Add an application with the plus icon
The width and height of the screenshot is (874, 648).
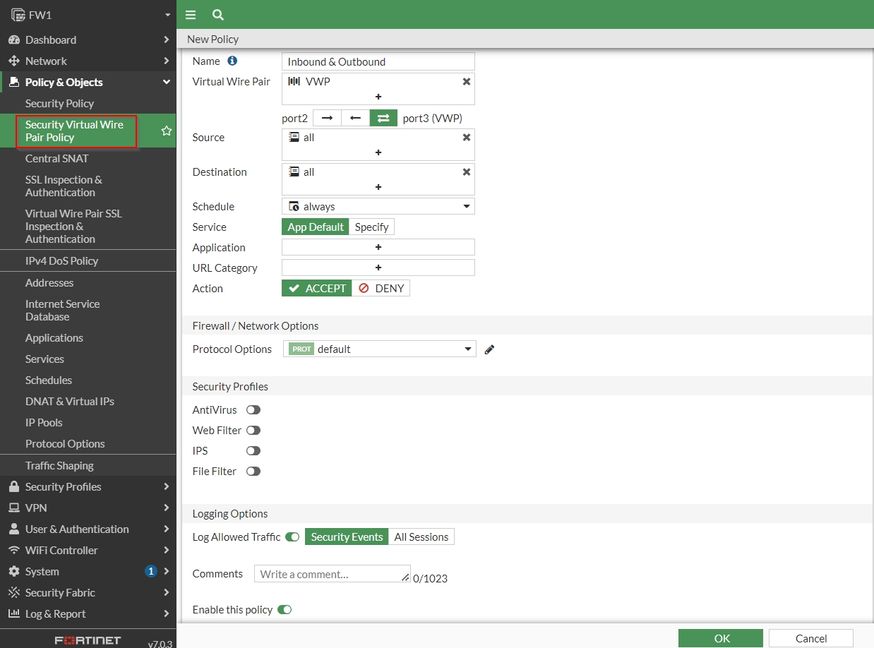click(x=378, y=247)
